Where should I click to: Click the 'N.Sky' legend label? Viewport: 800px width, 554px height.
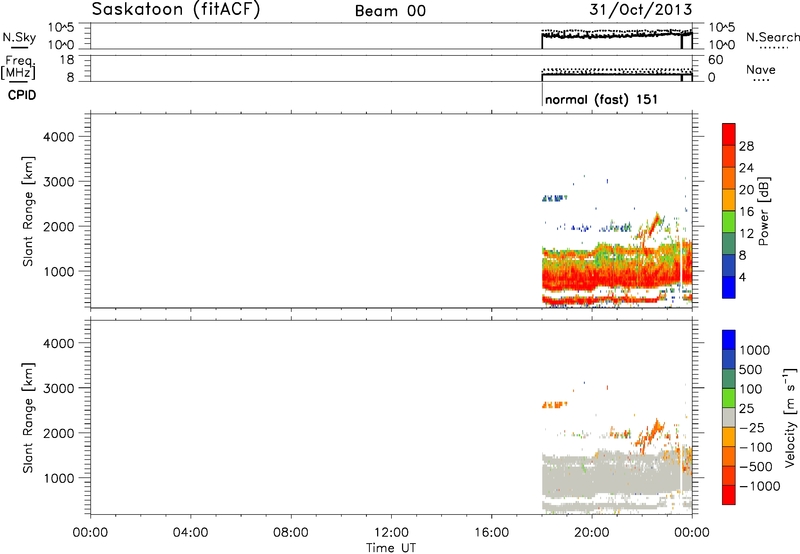[19, 37]
